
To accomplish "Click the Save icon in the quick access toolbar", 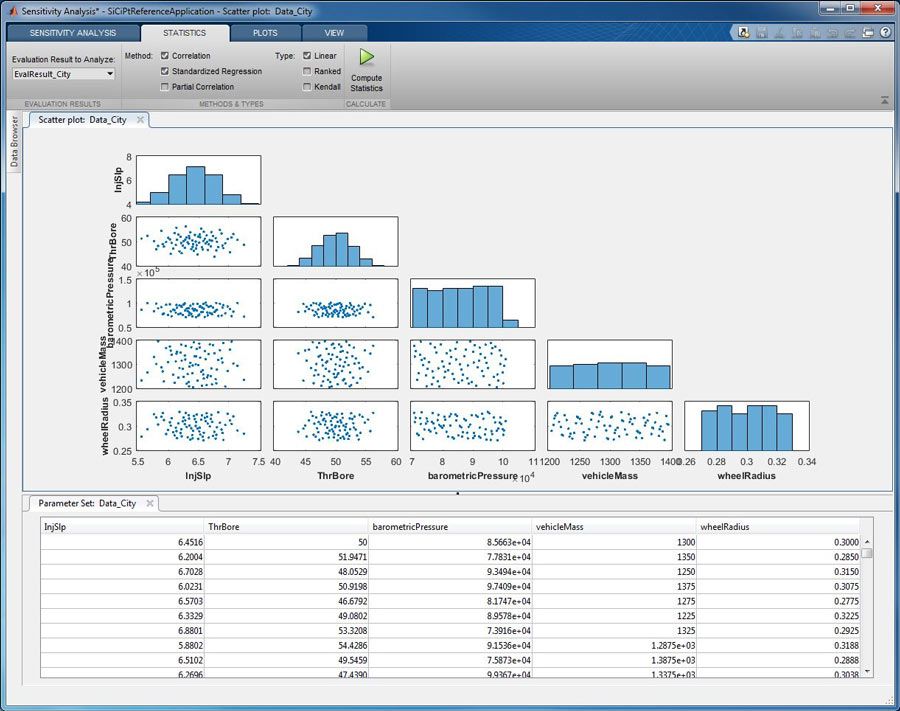I will click(760, 32).
